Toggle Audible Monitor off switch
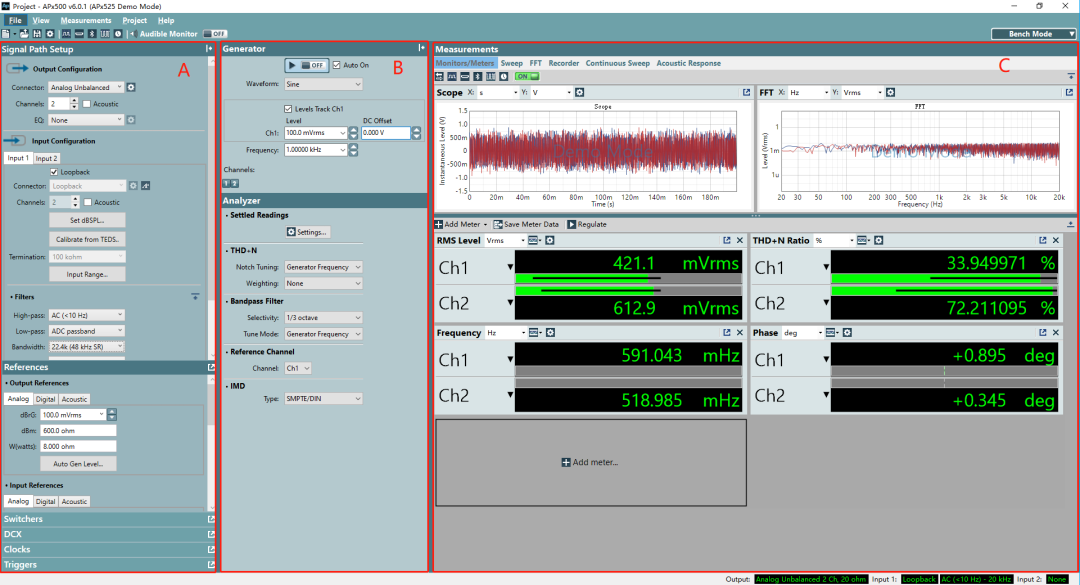The height and width of the screenshot is (585, 1080). [213, 33]
